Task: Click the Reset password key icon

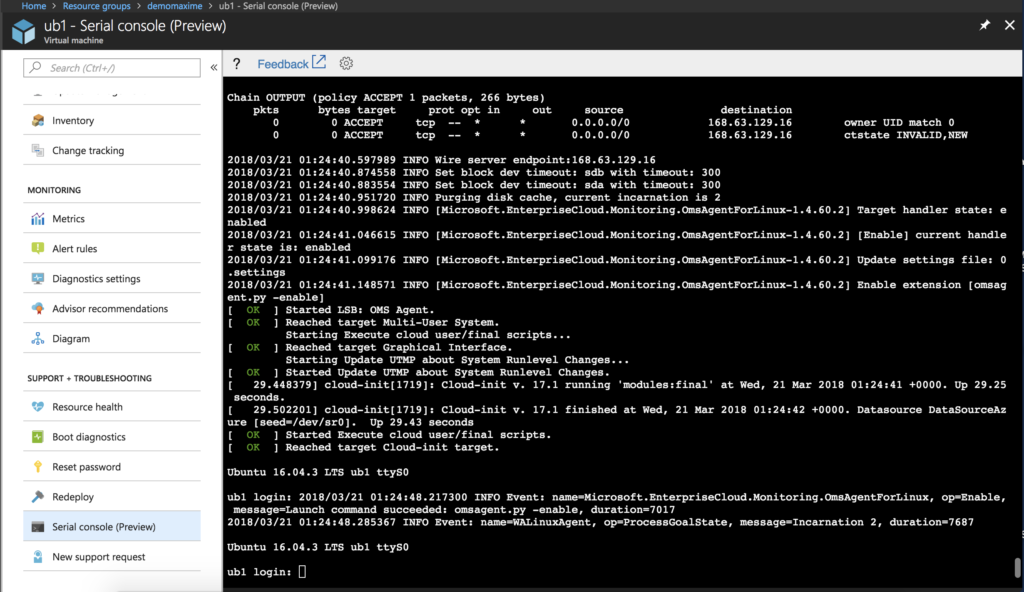Action: (38, 467)
